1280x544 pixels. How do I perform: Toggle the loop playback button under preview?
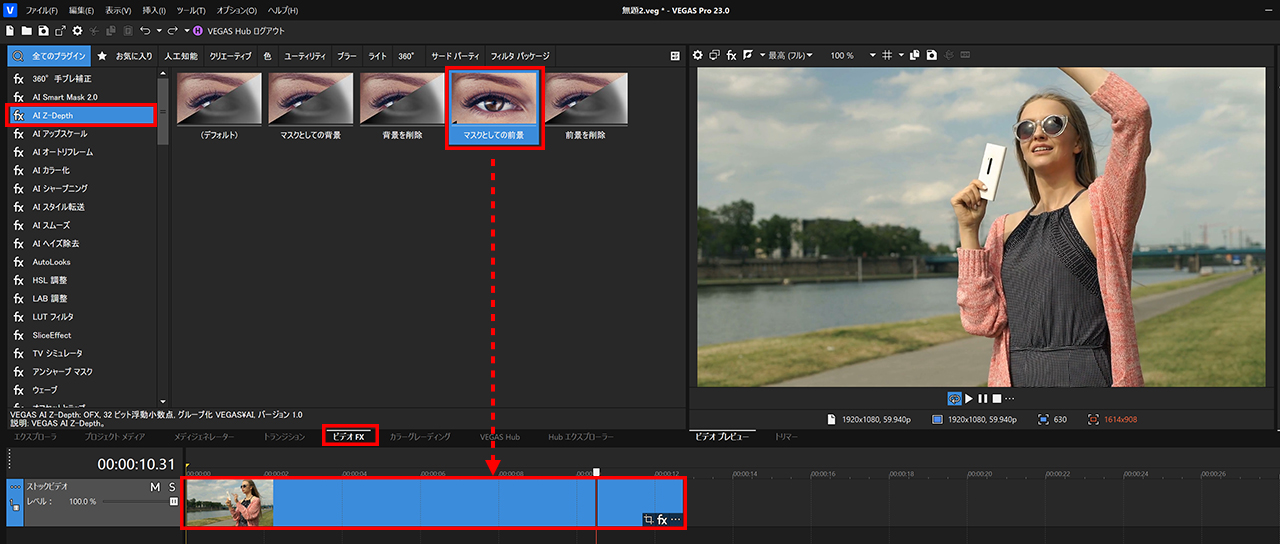[953, 398]
